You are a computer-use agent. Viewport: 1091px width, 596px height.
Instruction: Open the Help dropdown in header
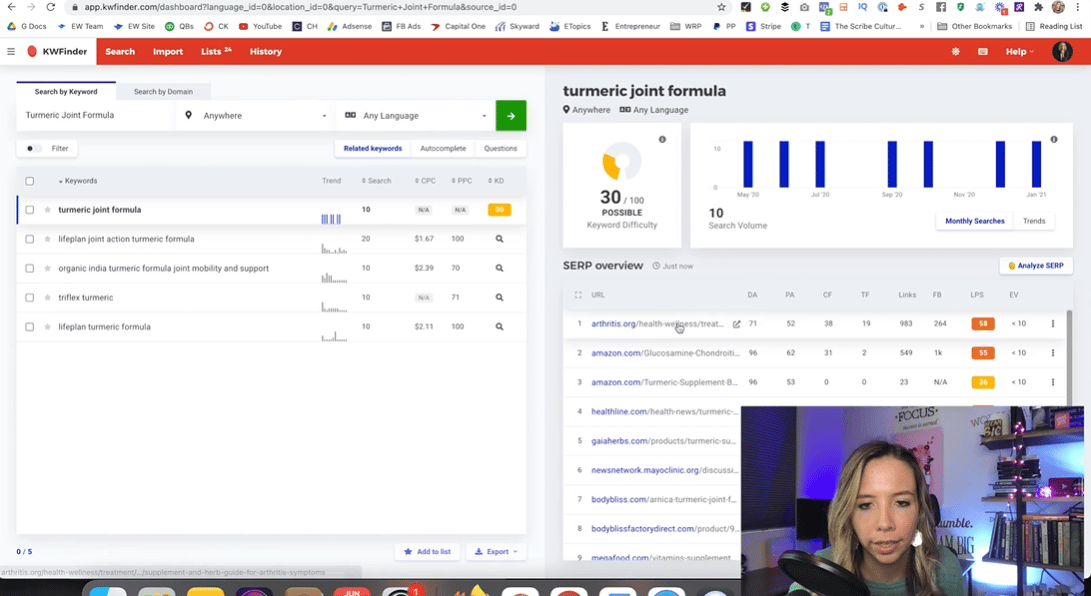(x=1019, y=51)
